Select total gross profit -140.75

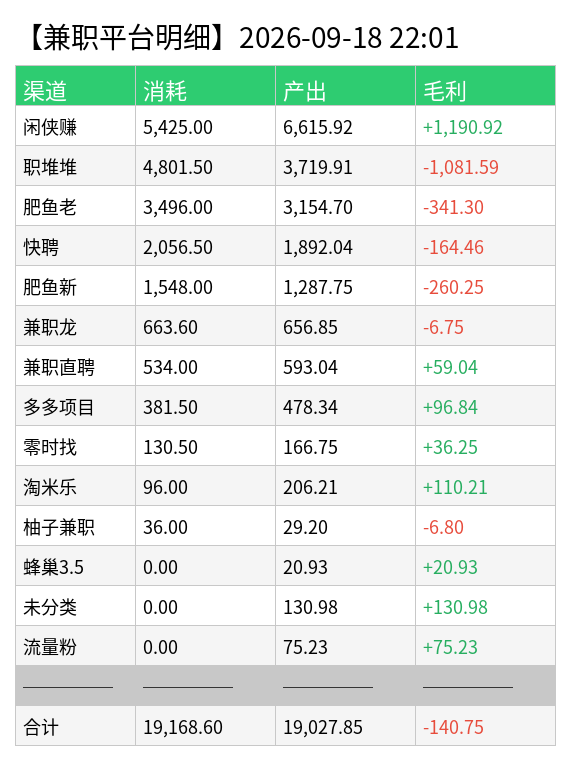click(x=453, y=728)
